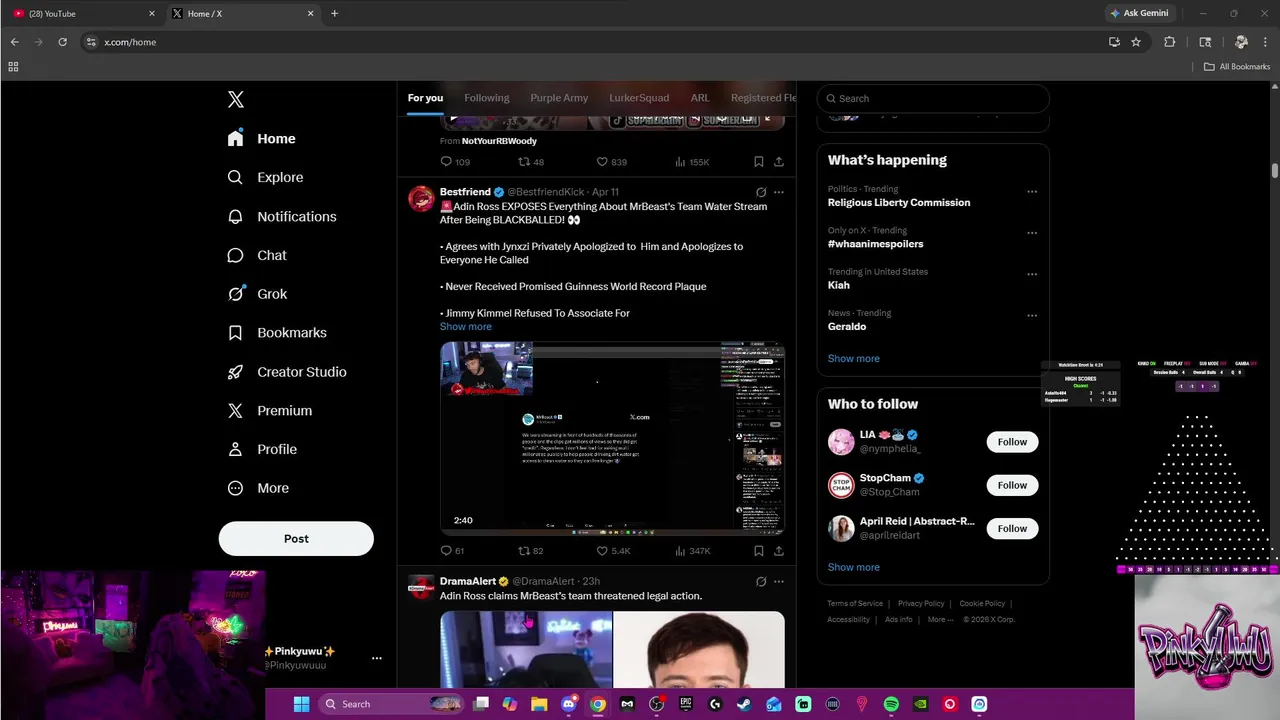1280x720 pixels.
Task: Follow the LIA account
Action: tap(1012, 442)
